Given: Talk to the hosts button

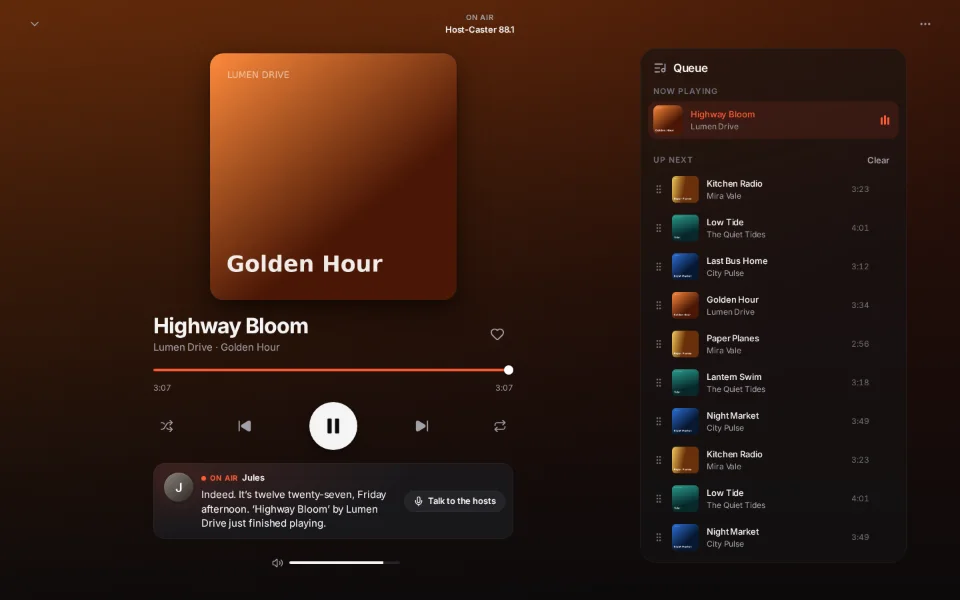Looking at the screenshot, I should (455, 501).
